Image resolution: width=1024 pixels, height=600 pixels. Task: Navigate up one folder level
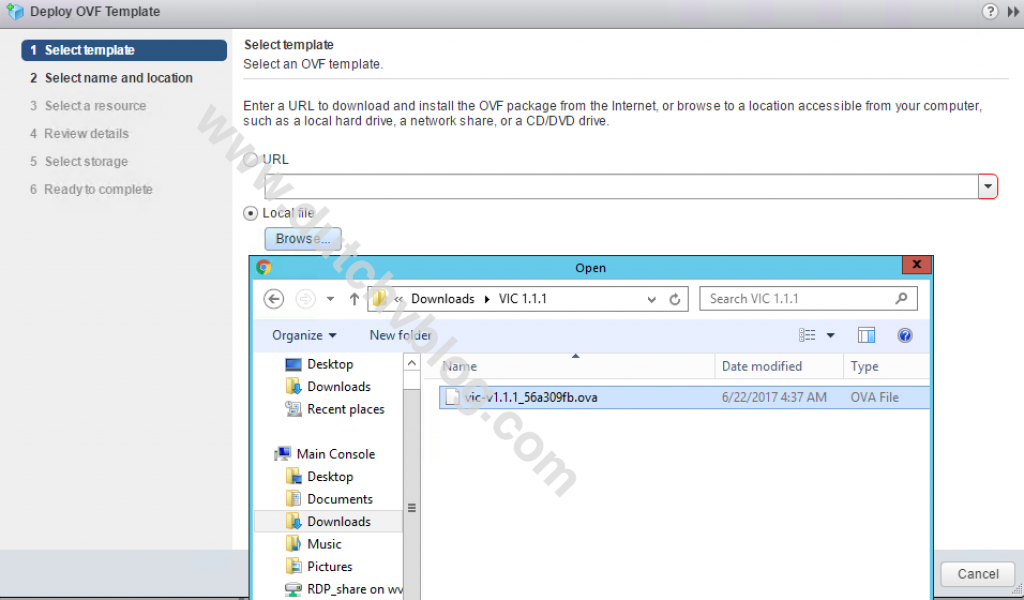(353, 298)
